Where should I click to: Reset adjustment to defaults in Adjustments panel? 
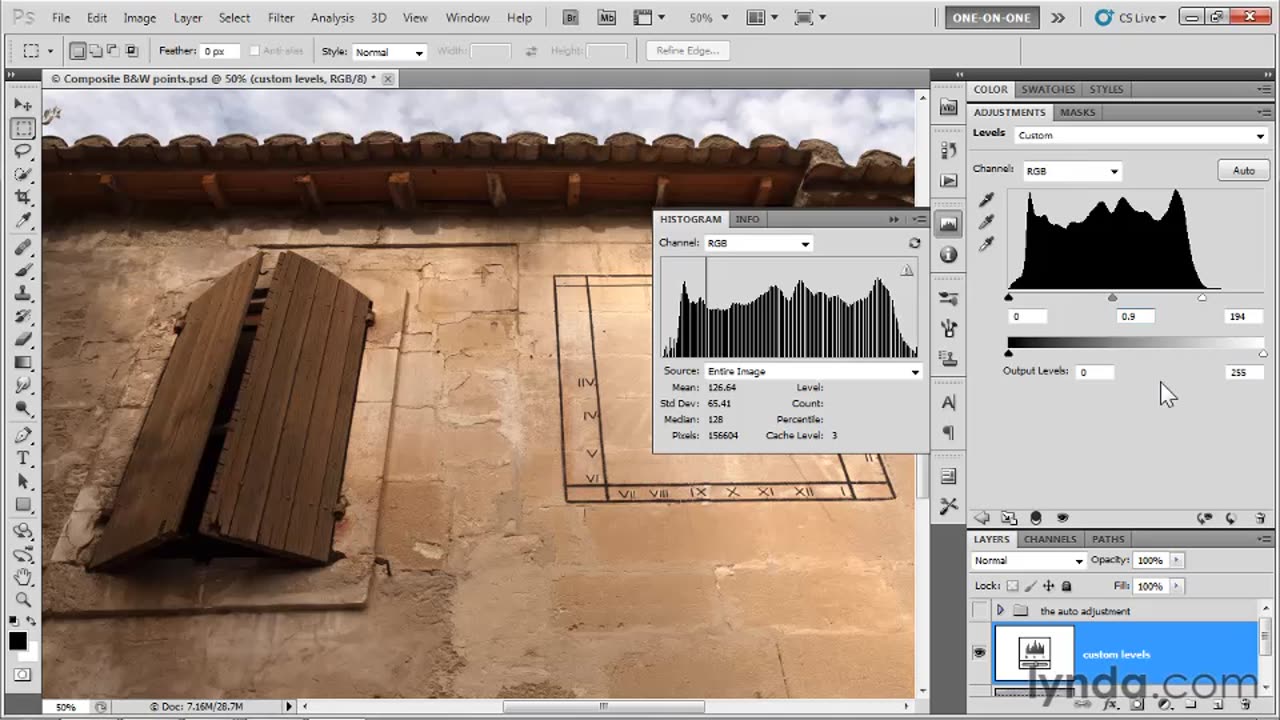coord(1231,518)
